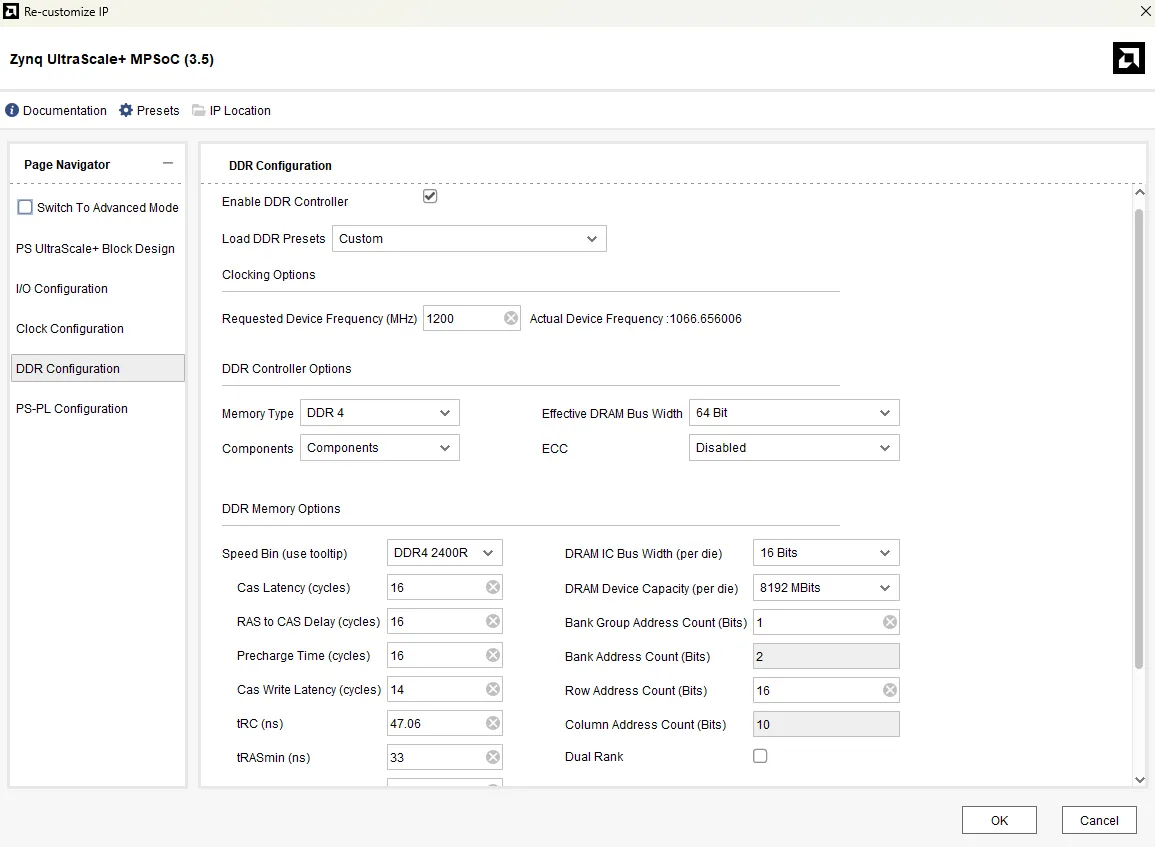Open the Documentation link
The height and width of the screenshot is (847, 1155).
(65, 110)
